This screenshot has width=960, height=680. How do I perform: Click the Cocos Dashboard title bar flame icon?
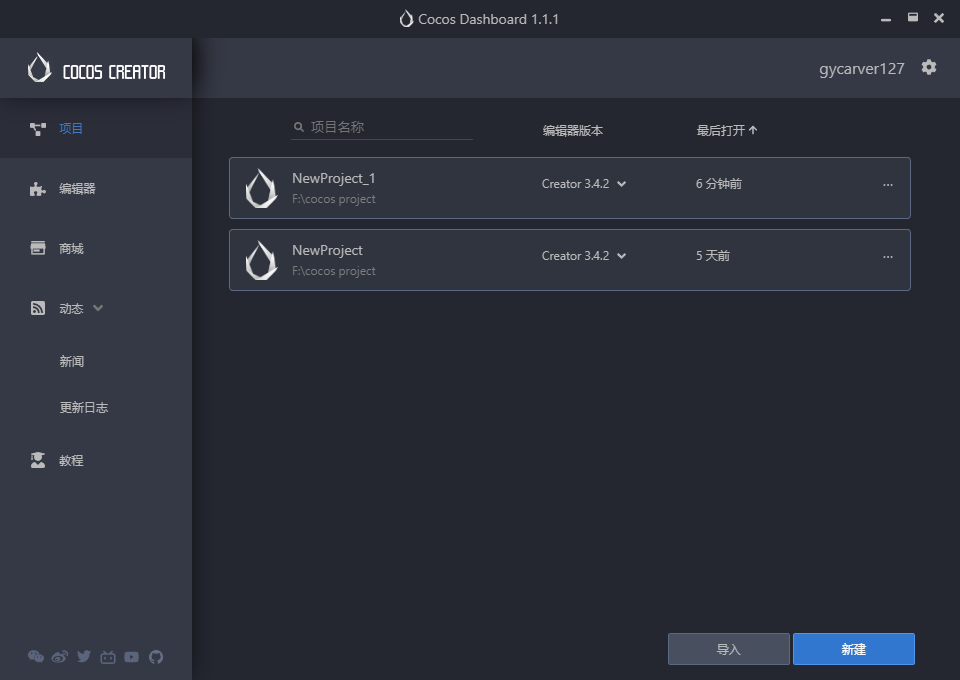[x=406, y=19]
